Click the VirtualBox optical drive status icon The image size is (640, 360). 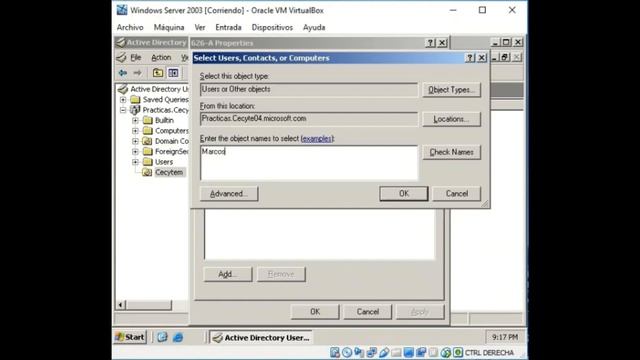(x=347, y=352)
